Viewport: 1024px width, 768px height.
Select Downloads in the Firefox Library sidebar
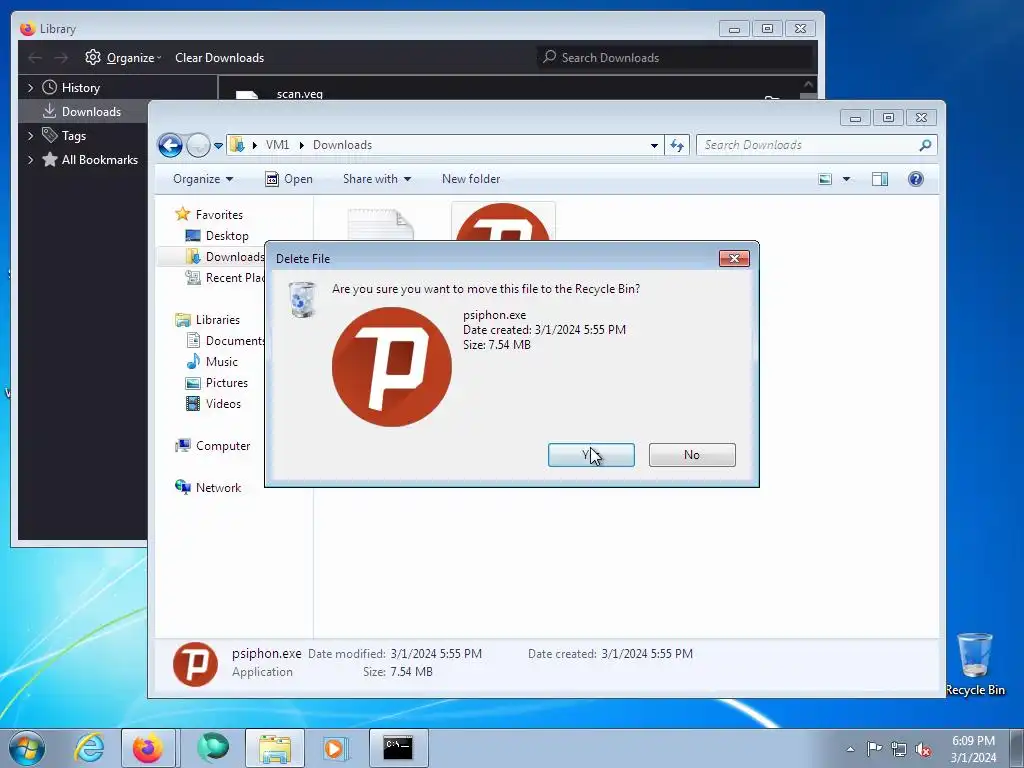click(x=82, y=112)
